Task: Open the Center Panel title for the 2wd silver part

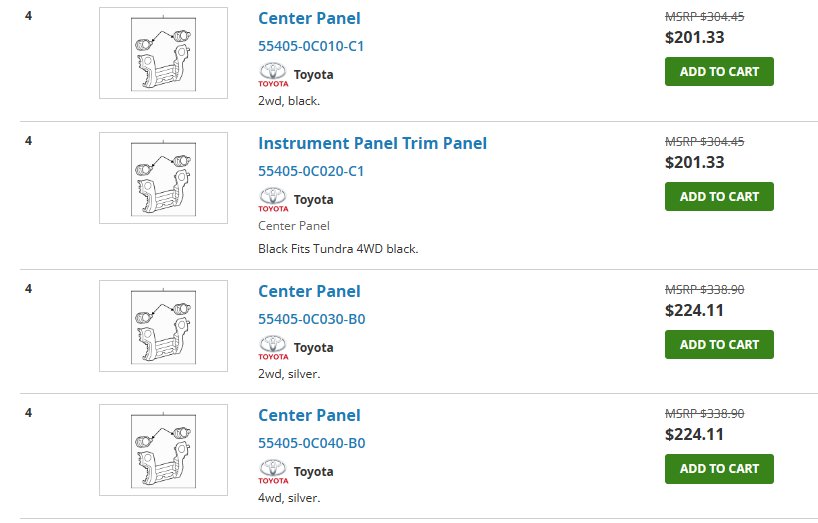Action: coord(309,291)
